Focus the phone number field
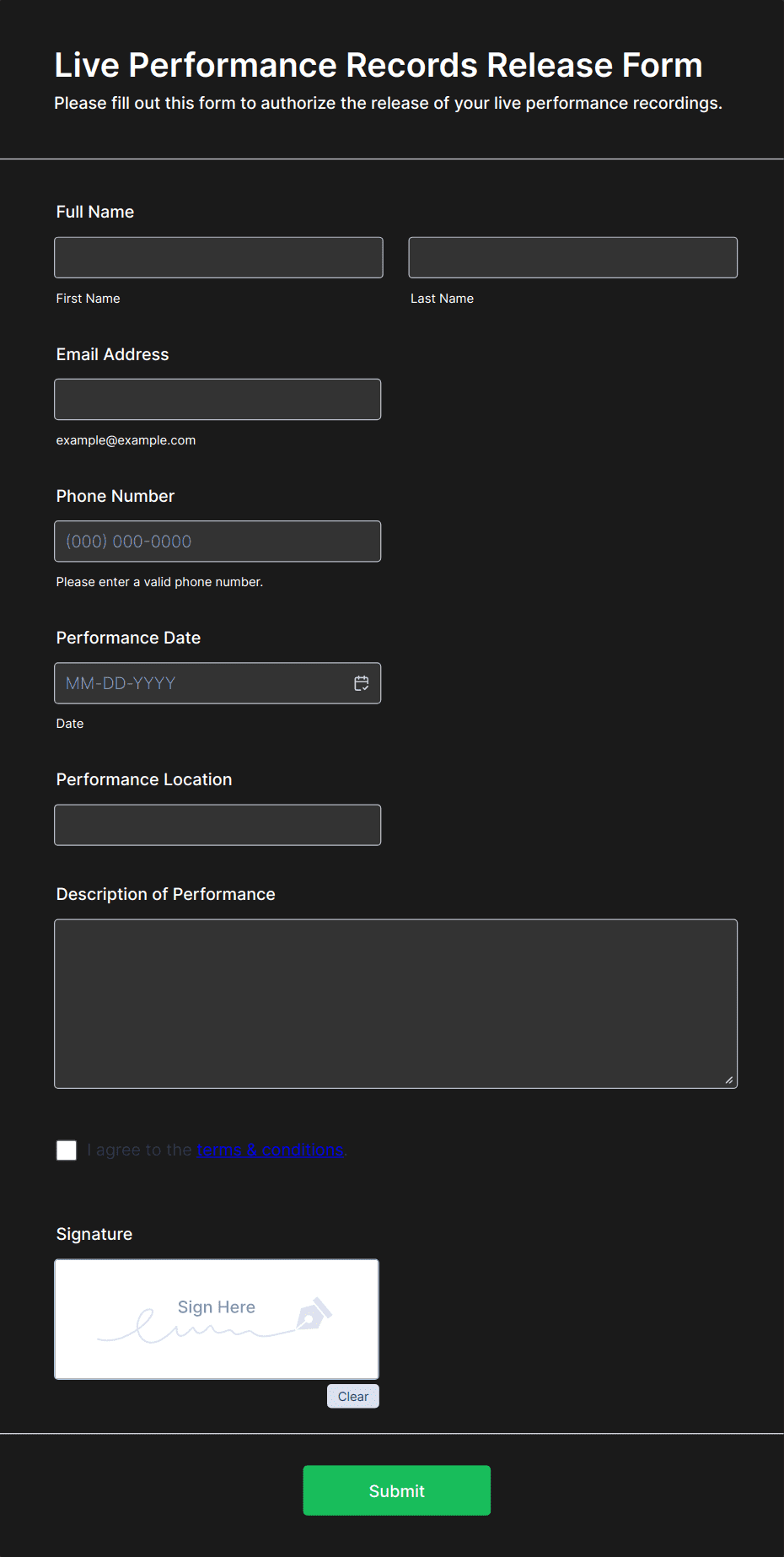Image resolution: width=784 pixels, height=1557 pixels. coord(217,541)
